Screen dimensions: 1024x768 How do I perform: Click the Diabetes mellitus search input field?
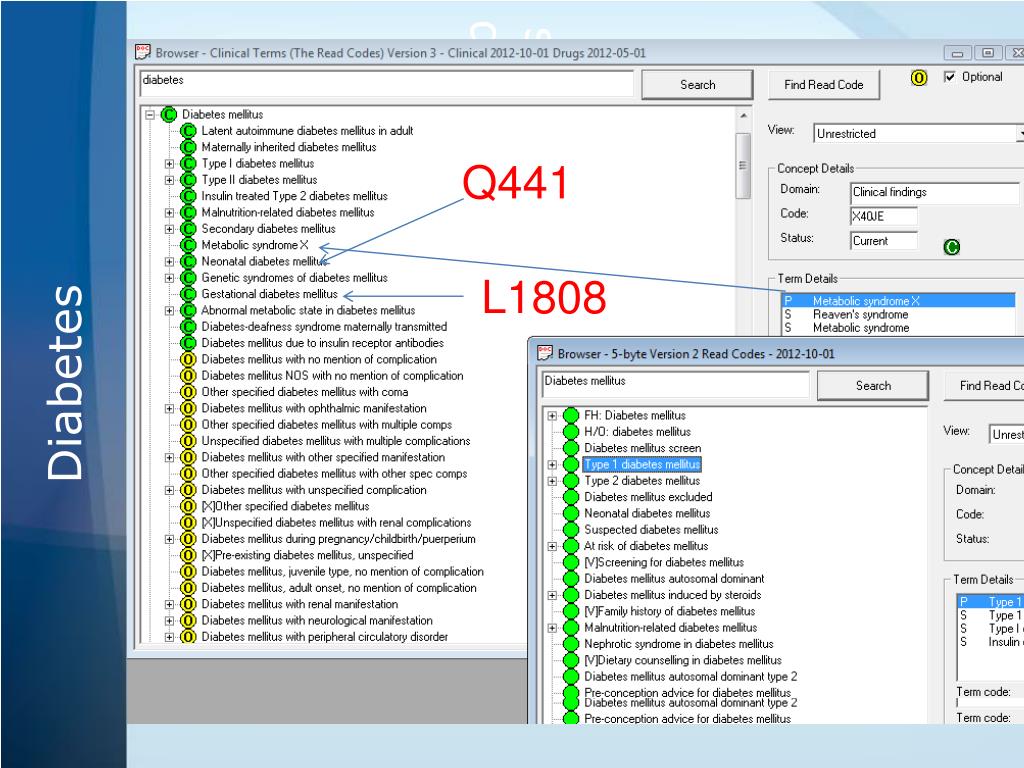[x=673, y=386]
